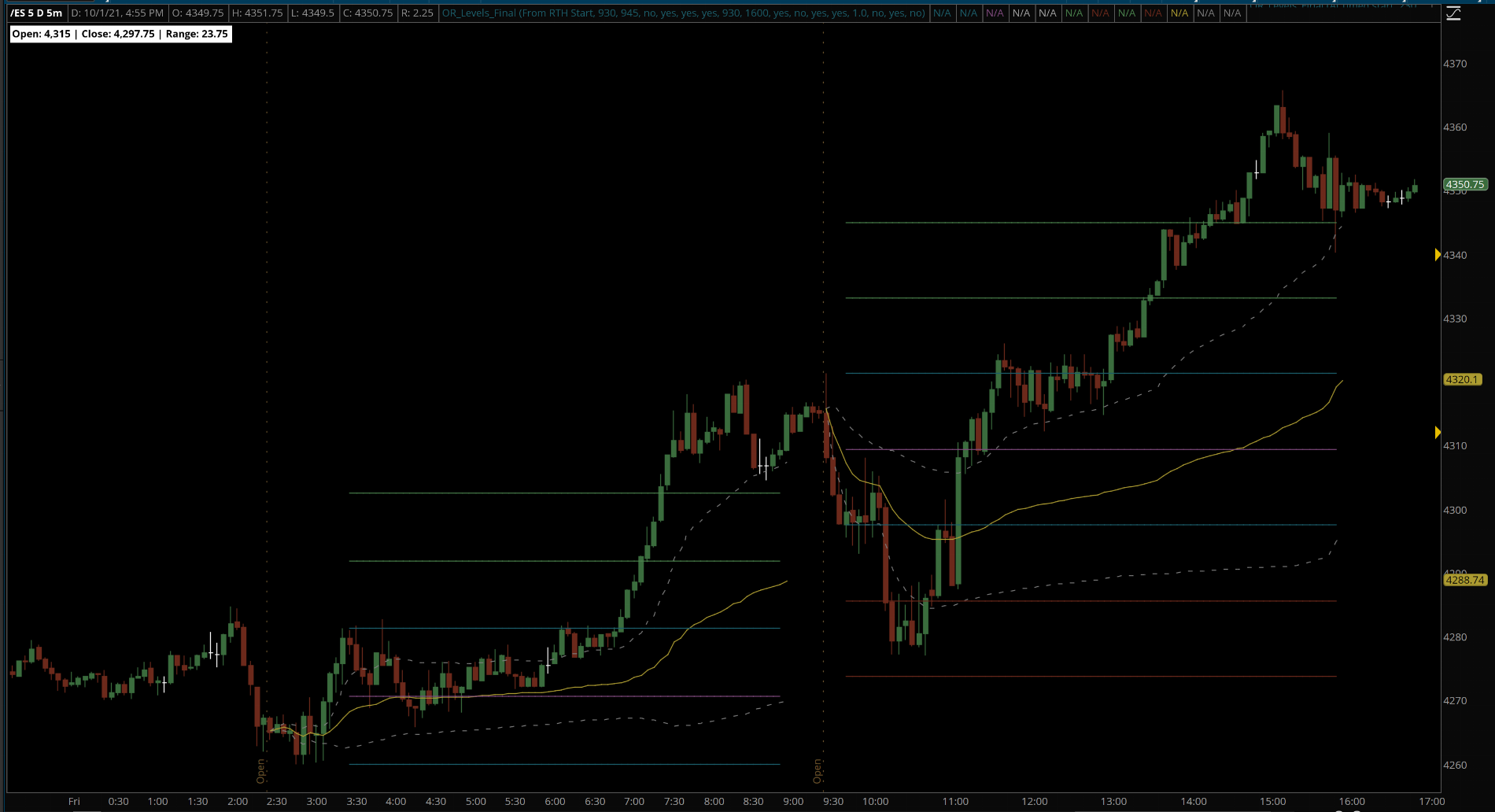Click the /ES 5 D 5m symbol label
The height and width of the screenshot is (812, 1495).
(x=36, y=13)
